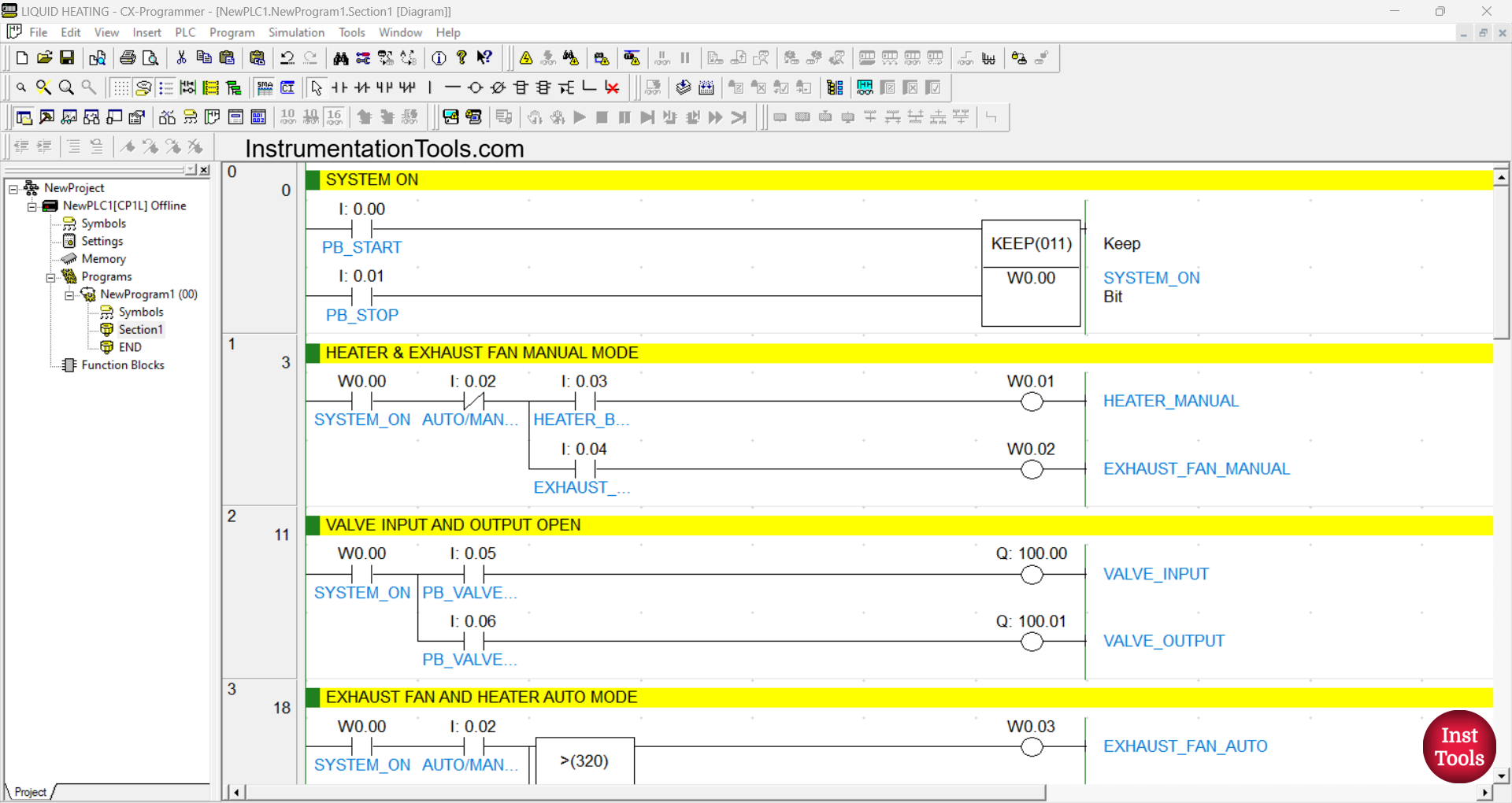Viewport: 1512px width, 803px height.
Task: Click the Cut scissors icon
Action: (181, 58)
